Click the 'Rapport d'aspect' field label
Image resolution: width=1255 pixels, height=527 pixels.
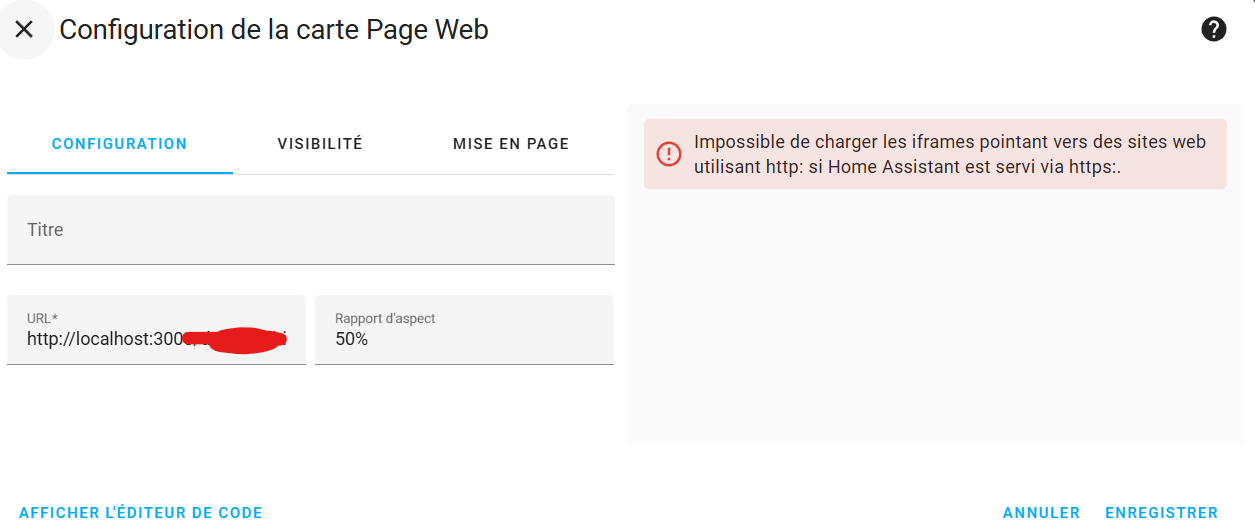coord(385,318)
